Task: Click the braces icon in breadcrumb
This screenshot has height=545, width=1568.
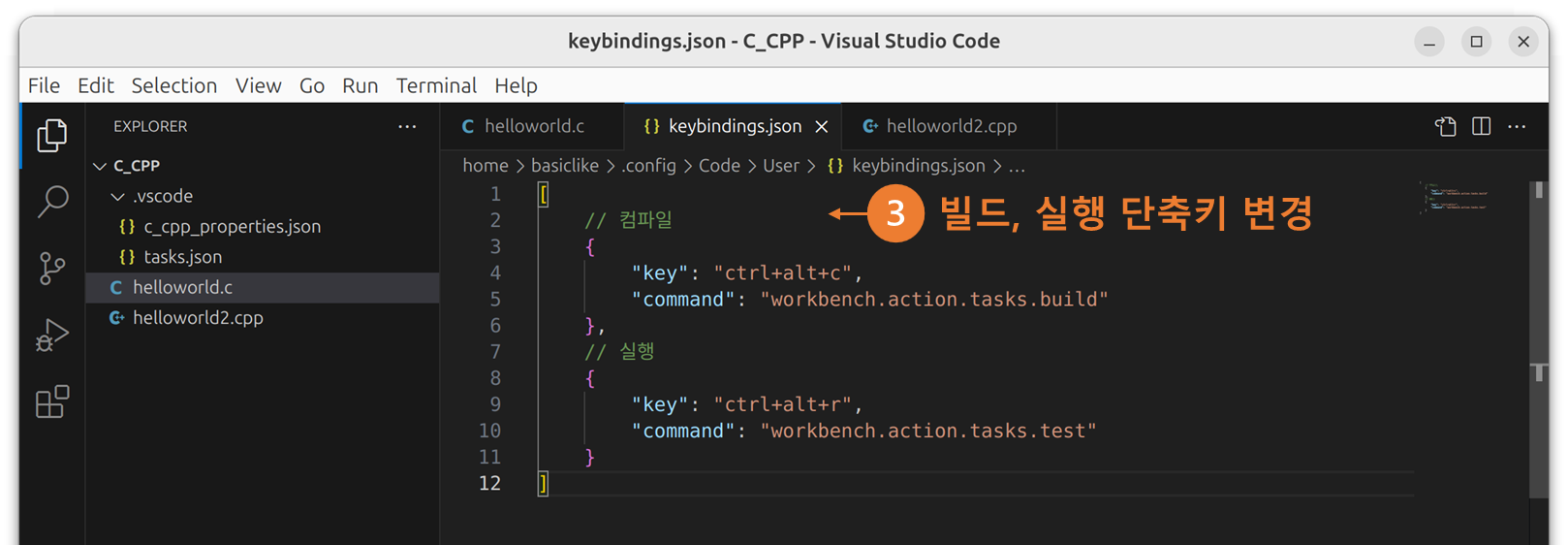Action: (835, 166)
